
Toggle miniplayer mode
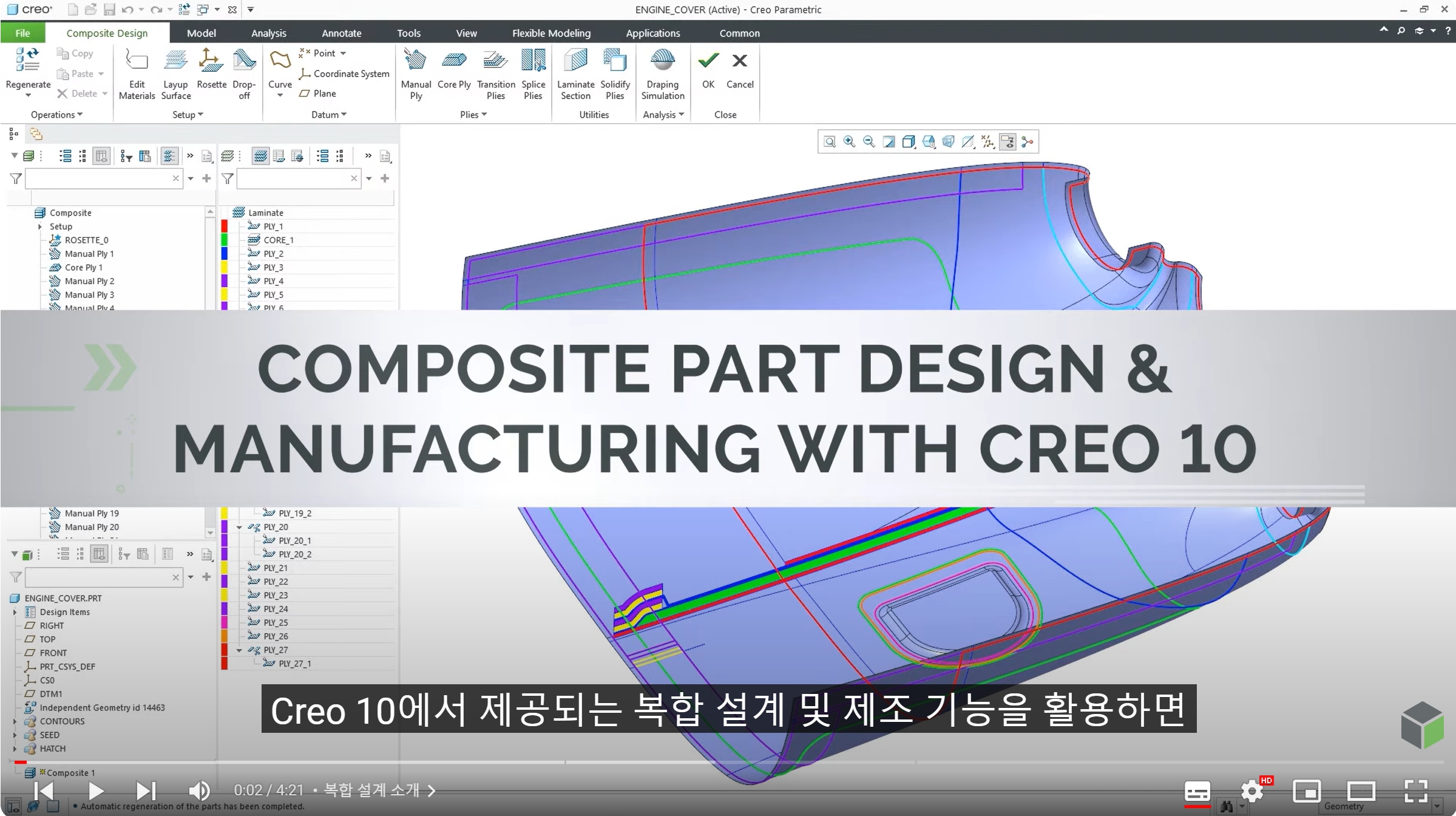click(1307, 790)
